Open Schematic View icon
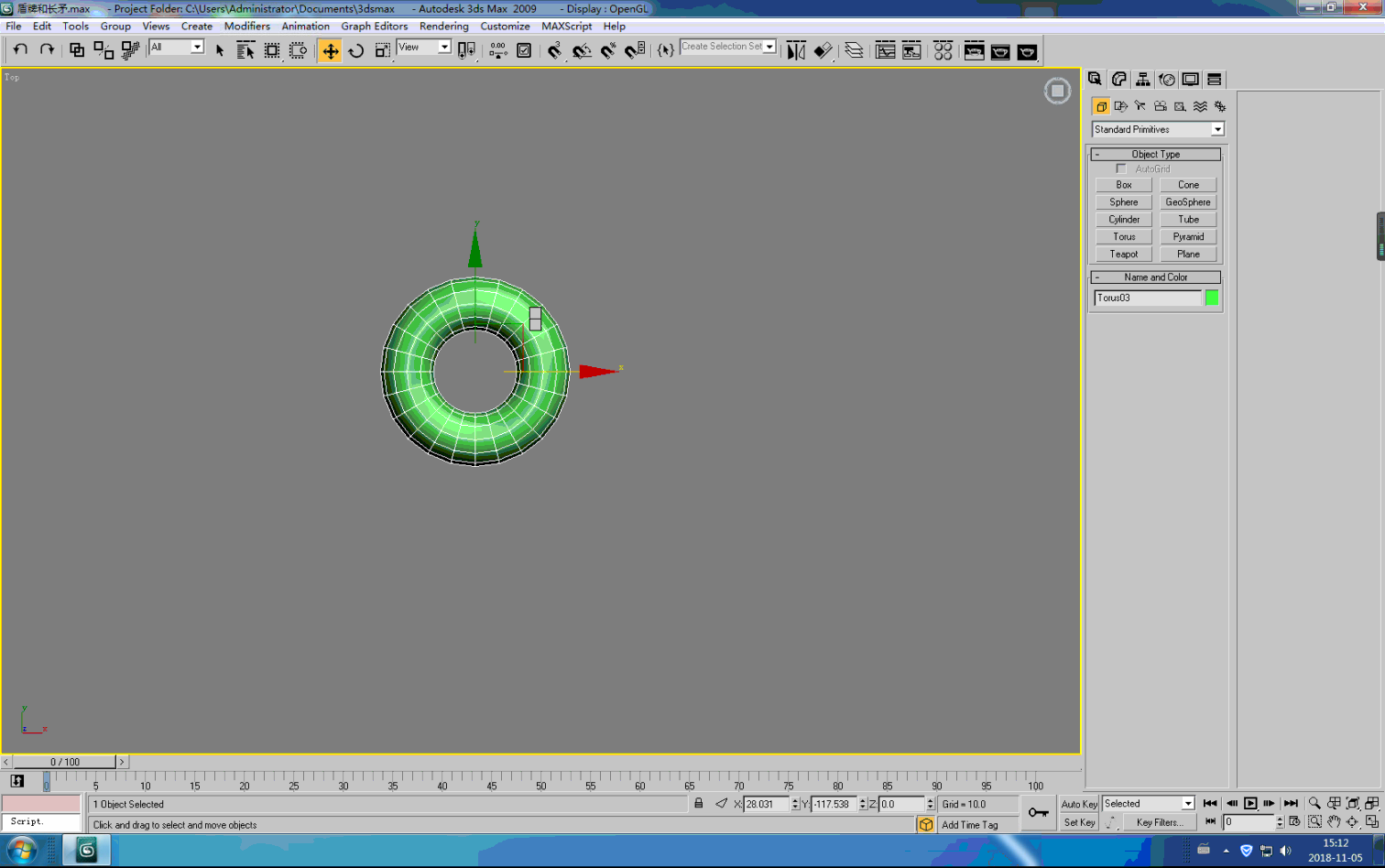The width and height of the screenshot is (1385, 868). (911, 50)
